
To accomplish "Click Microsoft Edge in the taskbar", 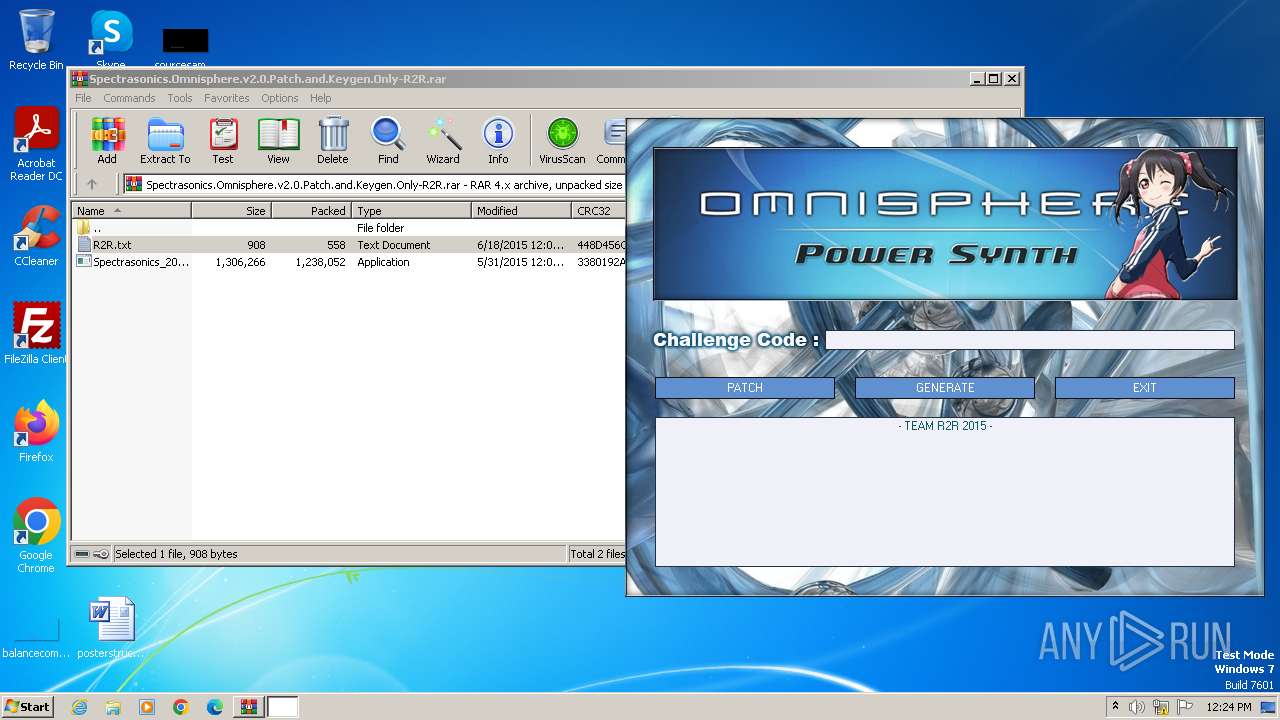I will point(215,707).
